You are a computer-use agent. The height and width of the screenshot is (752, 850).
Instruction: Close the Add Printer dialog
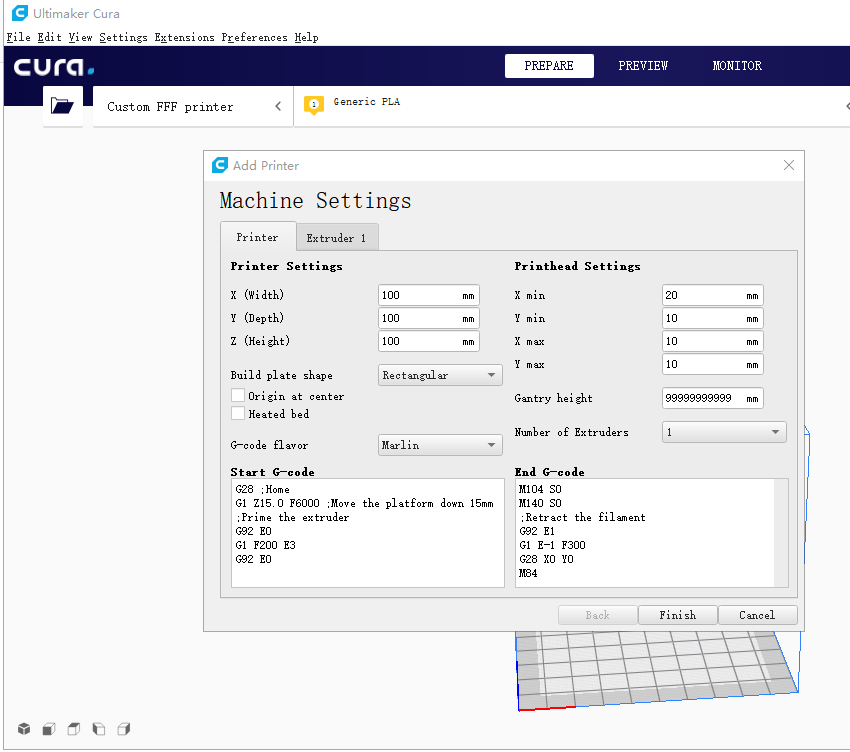789,165
